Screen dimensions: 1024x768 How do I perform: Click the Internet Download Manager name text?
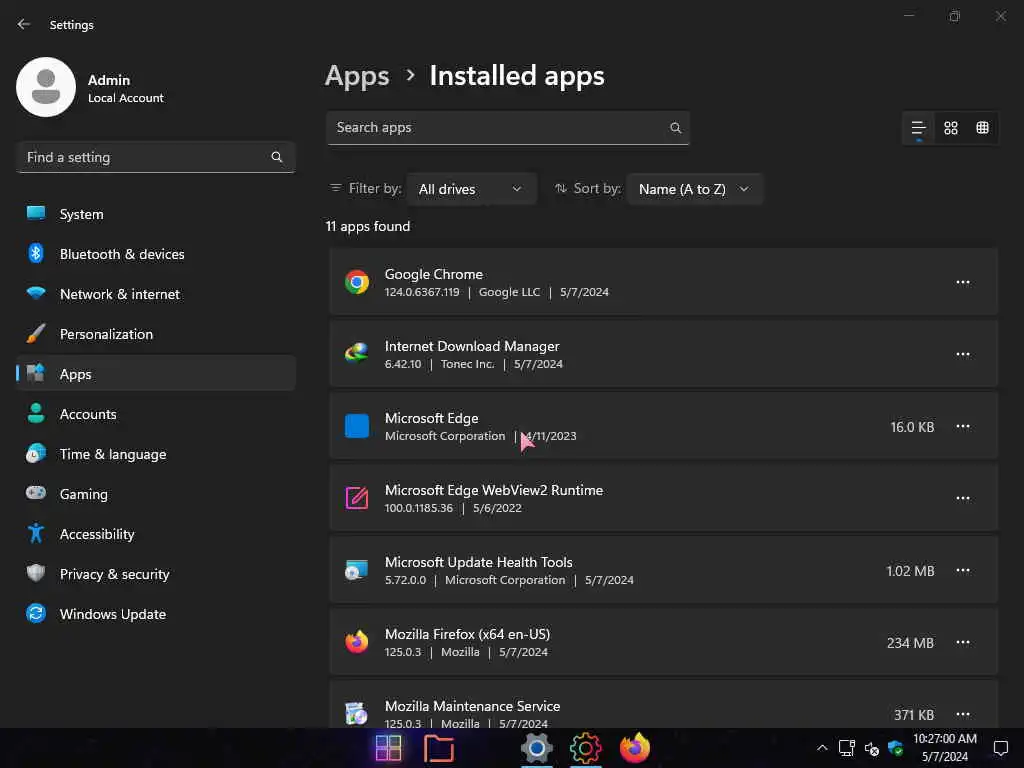(472, 346)
